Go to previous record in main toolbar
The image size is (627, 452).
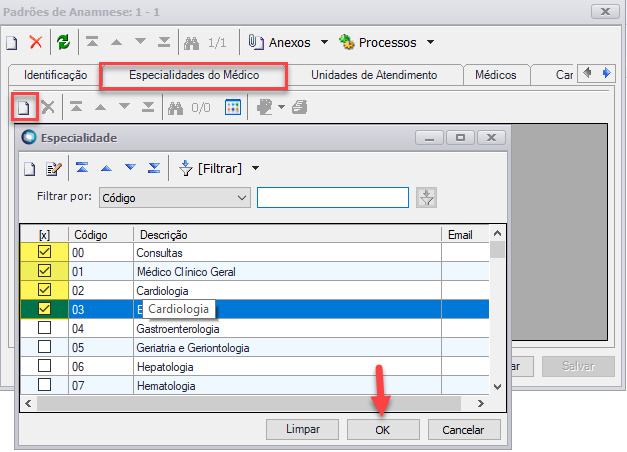[x=116, y=42]
